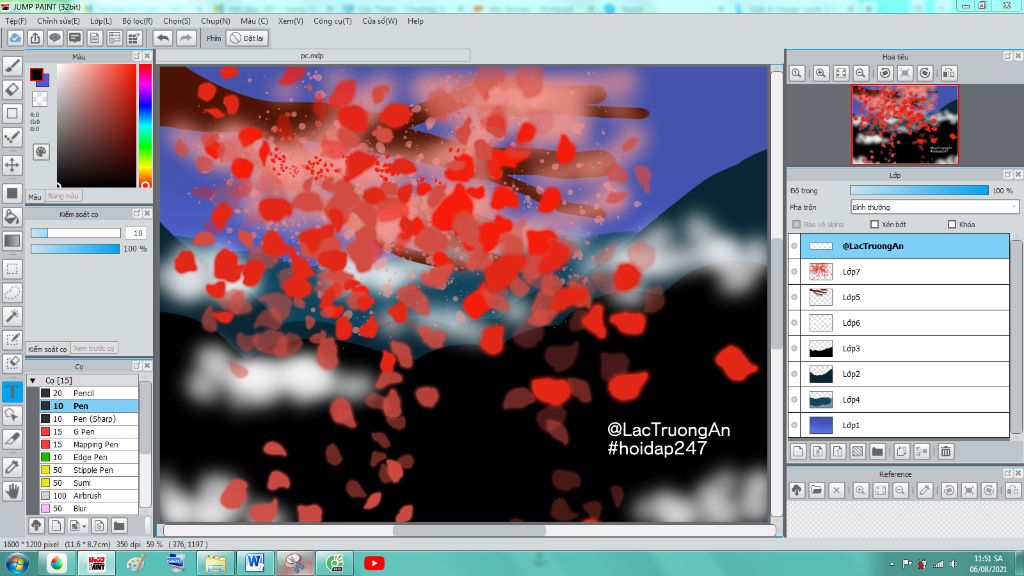The image size is (1024, 576).
Task: Select the Magic Wand tool
Action: (12, 317)
